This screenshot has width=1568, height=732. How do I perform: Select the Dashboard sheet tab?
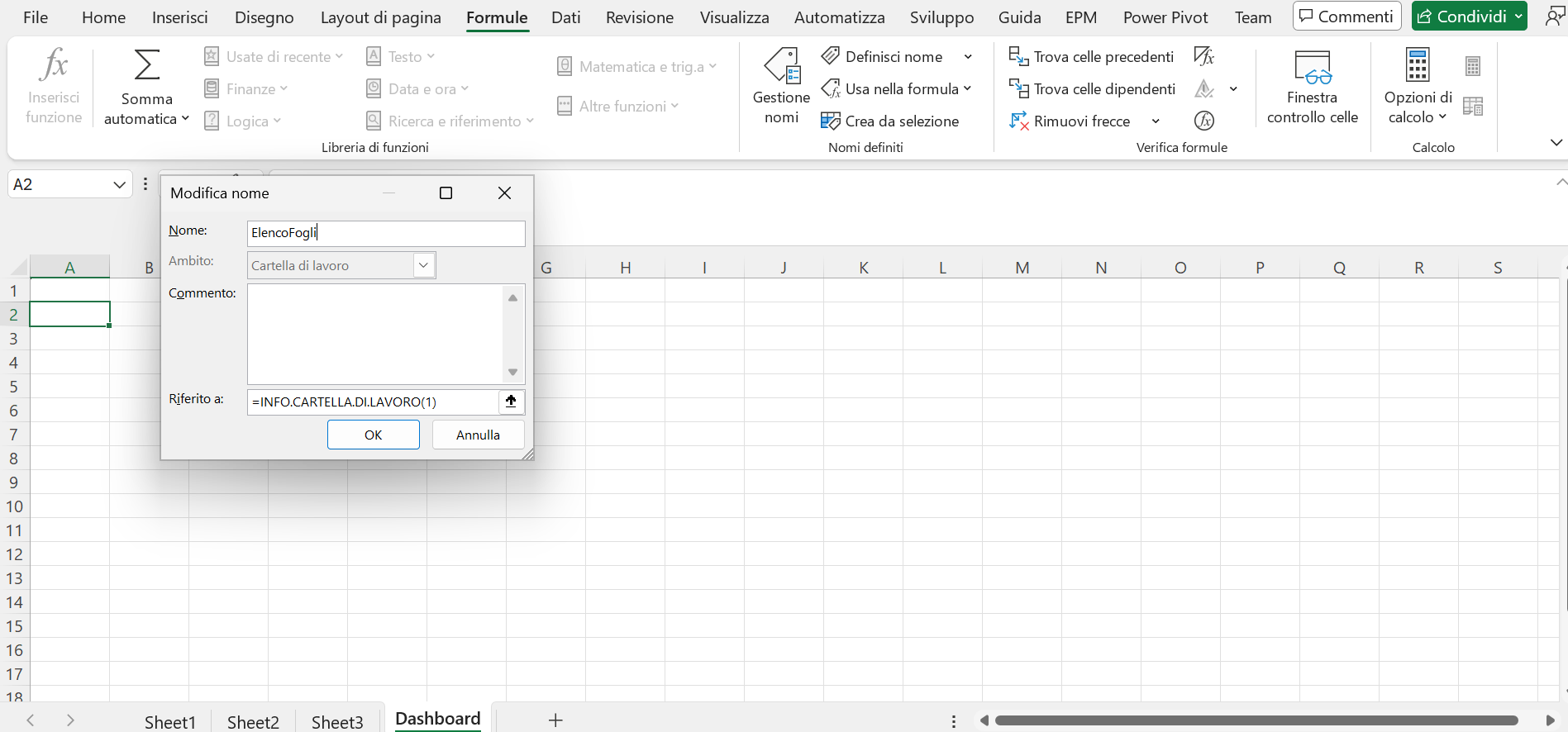[x=438, y=719]
